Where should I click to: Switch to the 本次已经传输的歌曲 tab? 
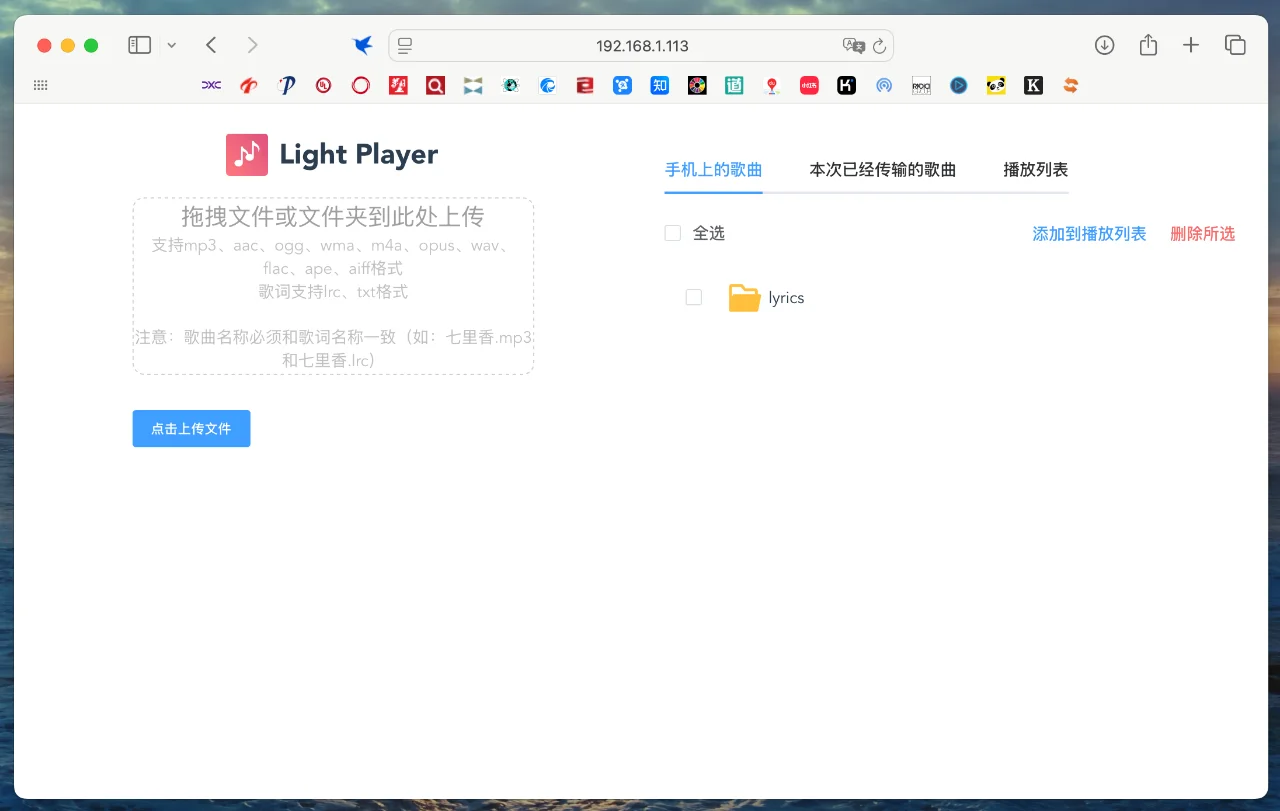(x=883, y=169)
